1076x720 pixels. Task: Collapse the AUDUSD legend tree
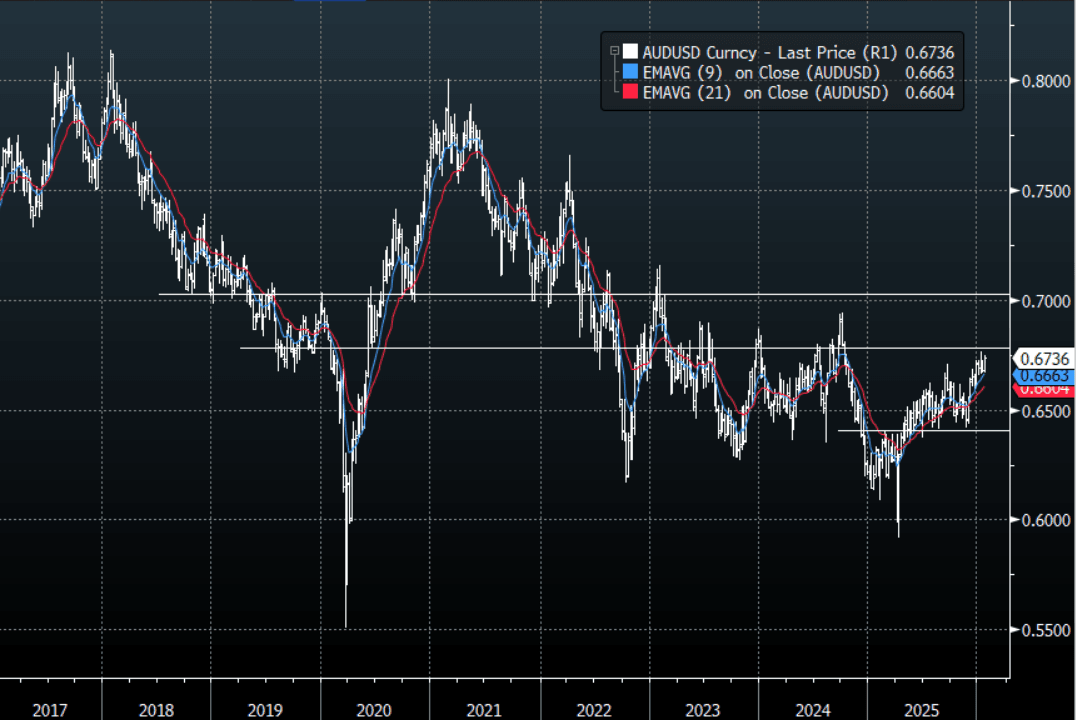(613, 50)
